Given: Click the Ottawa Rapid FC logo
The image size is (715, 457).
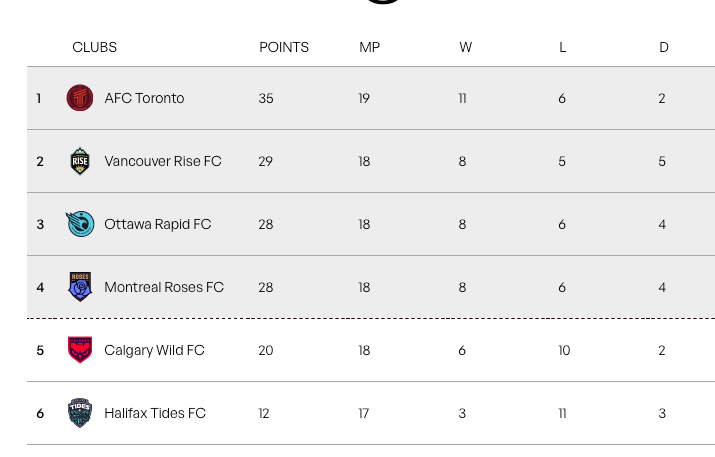Looking at the screenshot, I should tap(80, 224).
